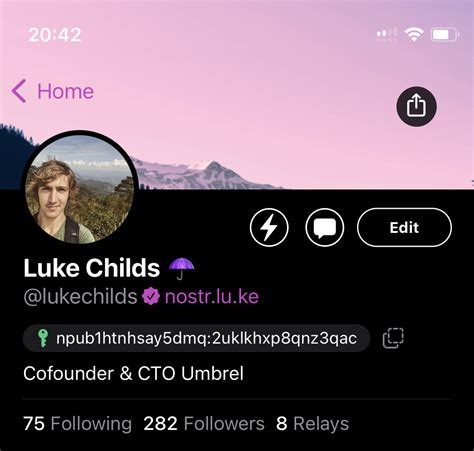Go back to Home
Viewport: 474px width, 451px height.
53,91
